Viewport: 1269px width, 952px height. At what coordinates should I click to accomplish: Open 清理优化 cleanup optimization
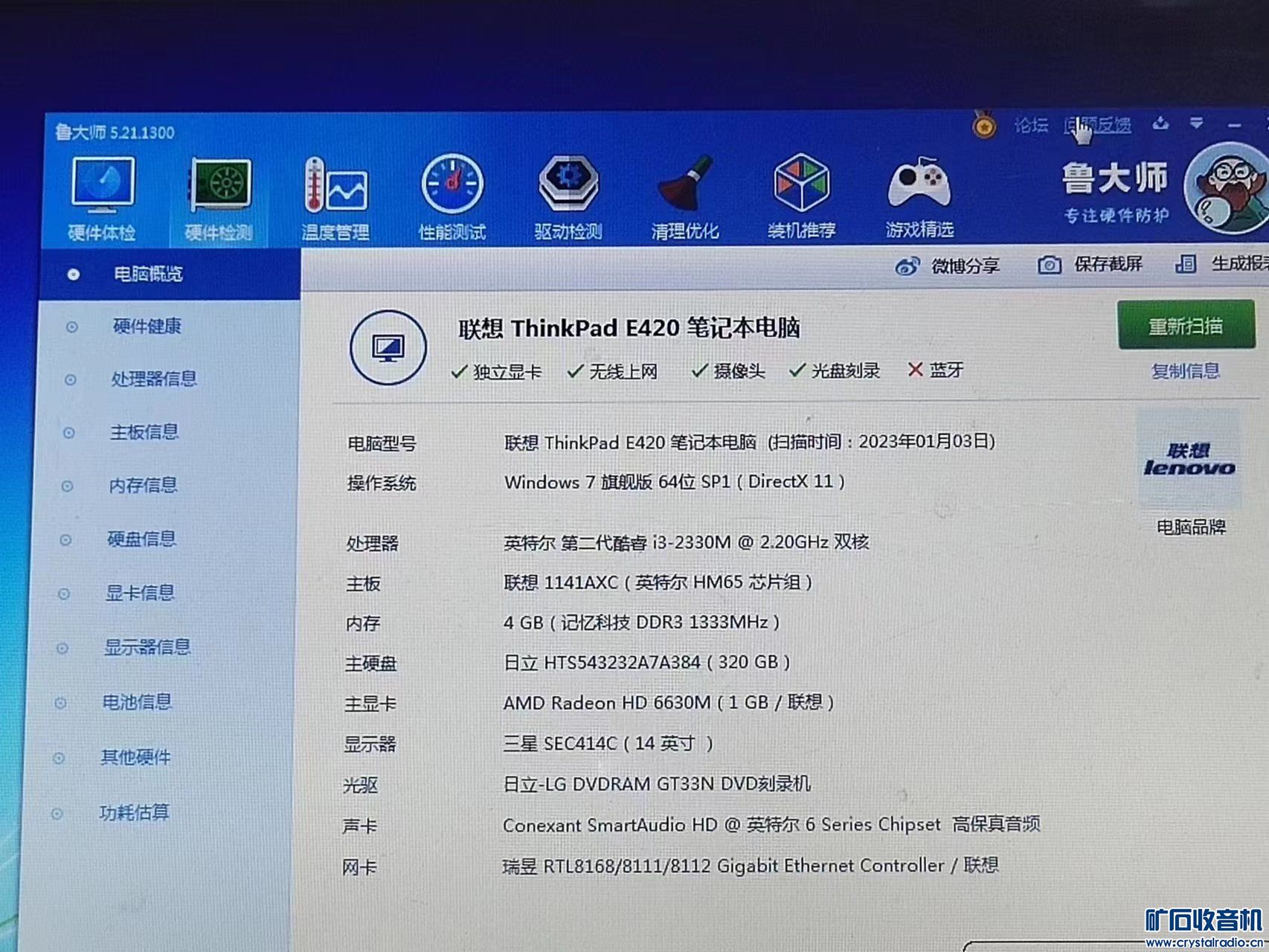(x=685, y=198)
